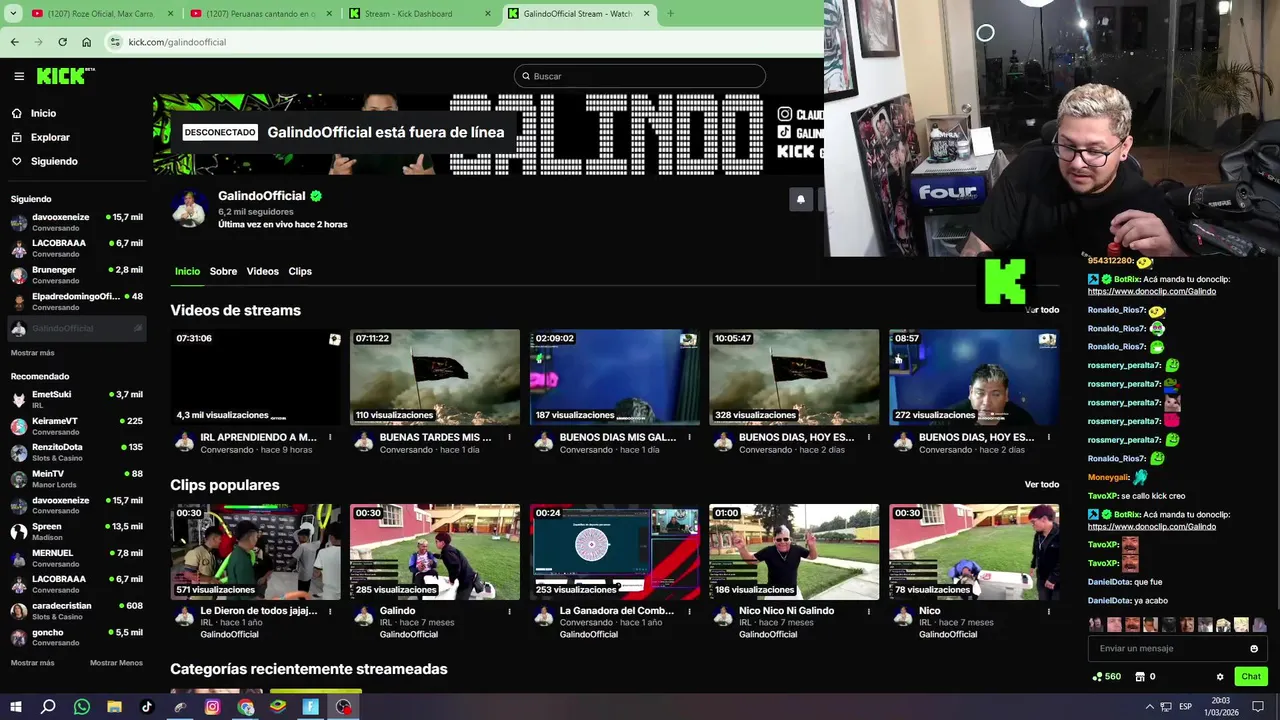
Task: Click Ver todo next to Clips populares
Action: coord(1042,485)
